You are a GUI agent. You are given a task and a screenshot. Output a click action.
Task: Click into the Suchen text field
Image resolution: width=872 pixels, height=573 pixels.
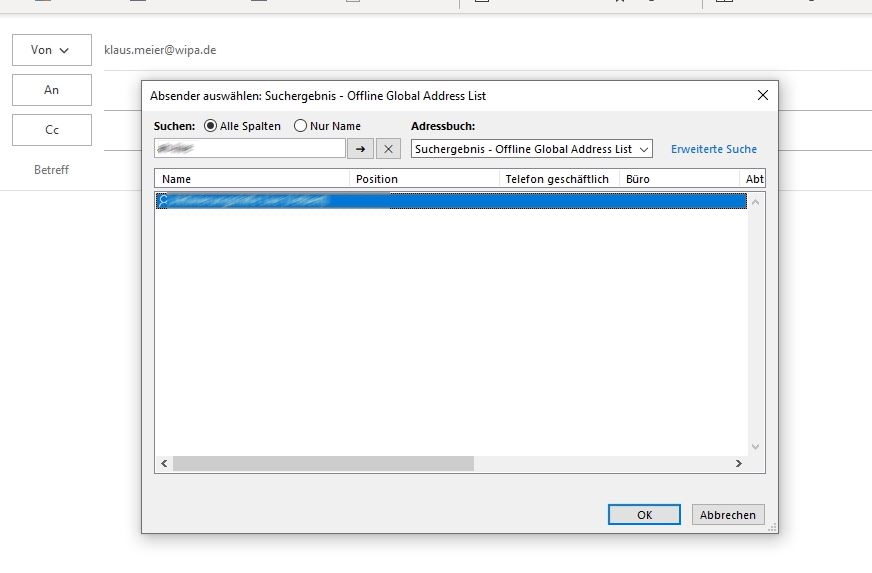coord(250,149)
